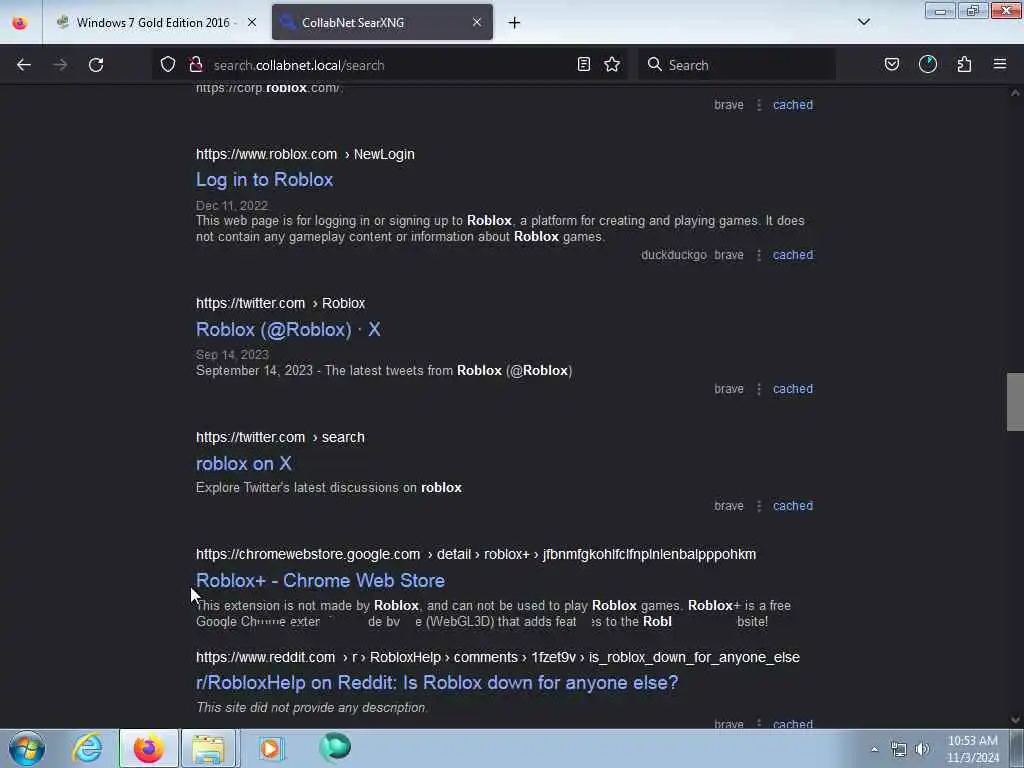Open cached link for Log in to Roblox
1024x768 pixels.
coord(793,255)
